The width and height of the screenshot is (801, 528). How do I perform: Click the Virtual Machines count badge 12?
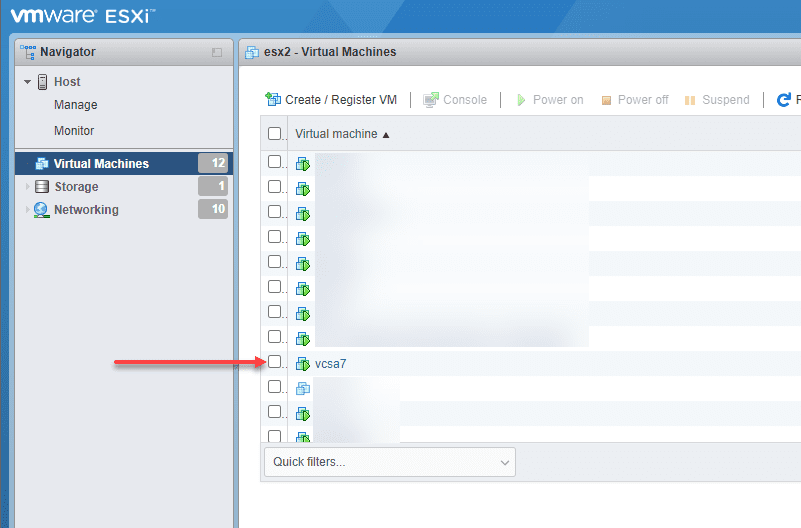(x=213, y=163)
